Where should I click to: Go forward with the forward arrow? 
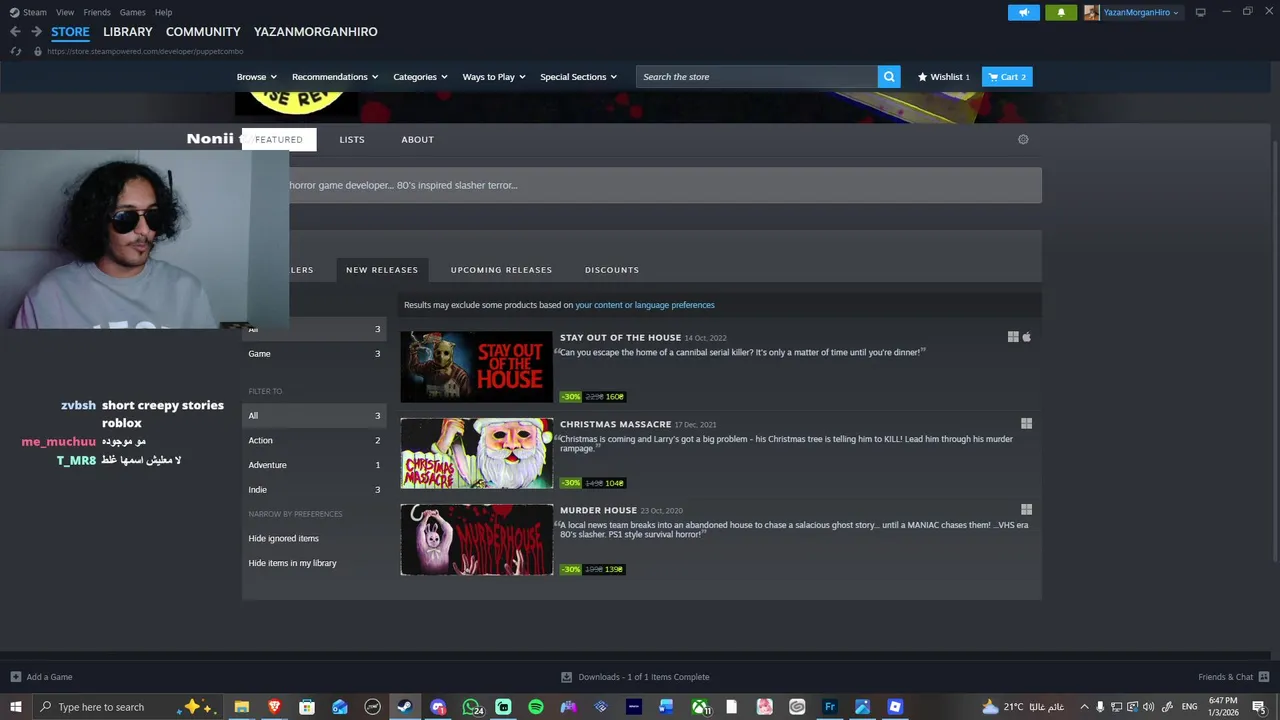(36, 32)
